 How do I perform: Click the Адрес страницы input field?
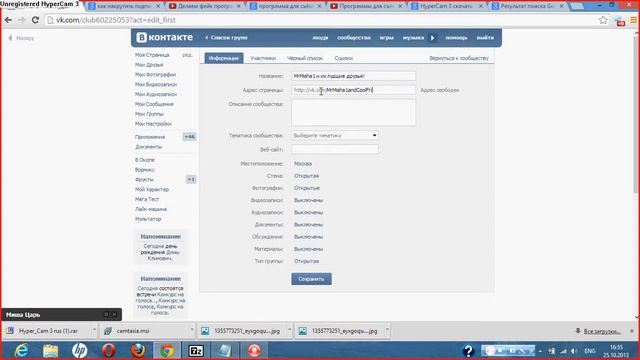(353, 90)
